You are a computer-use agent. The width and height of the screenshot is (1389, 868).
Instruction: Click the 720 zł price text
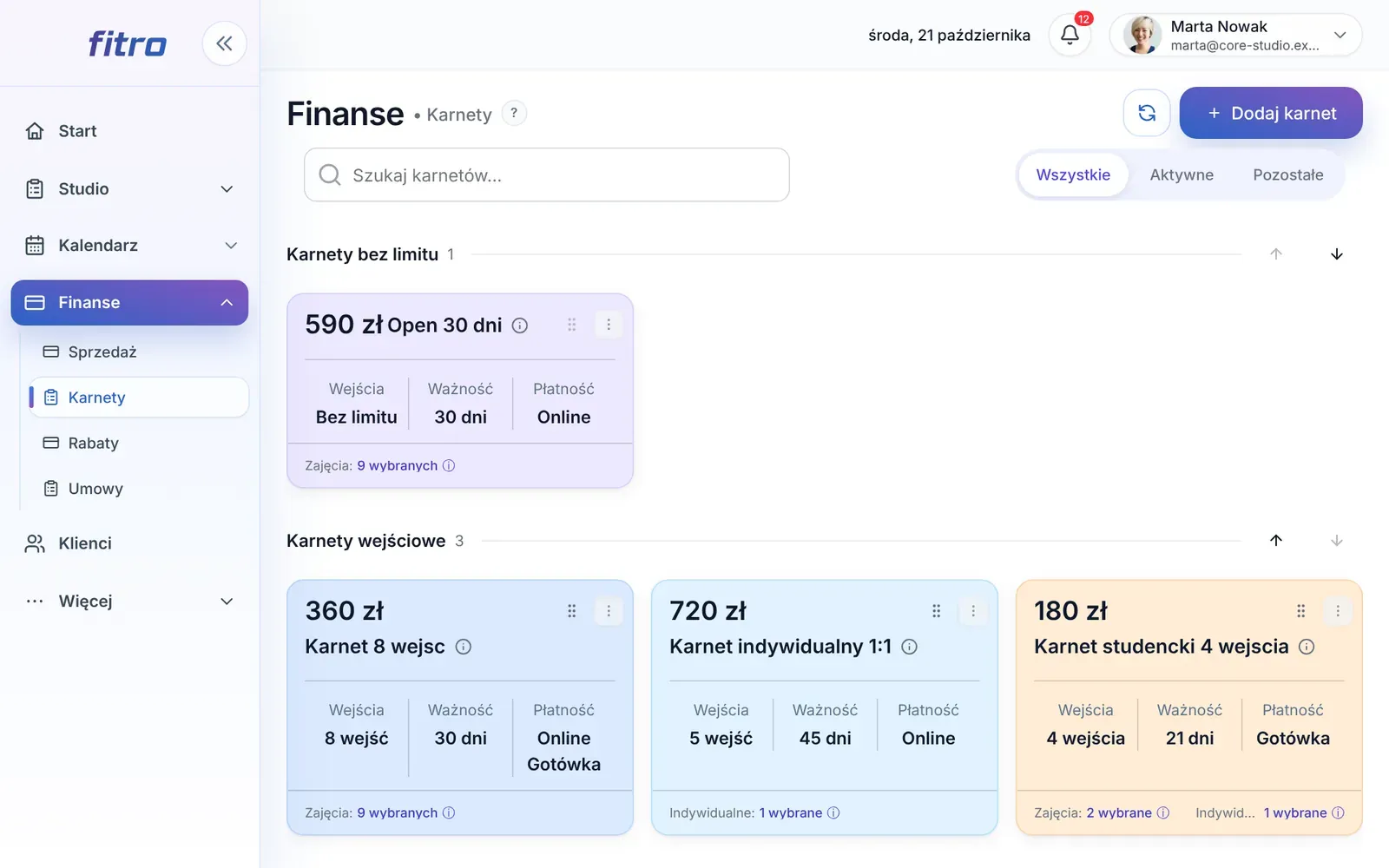[x=708, y=611]
